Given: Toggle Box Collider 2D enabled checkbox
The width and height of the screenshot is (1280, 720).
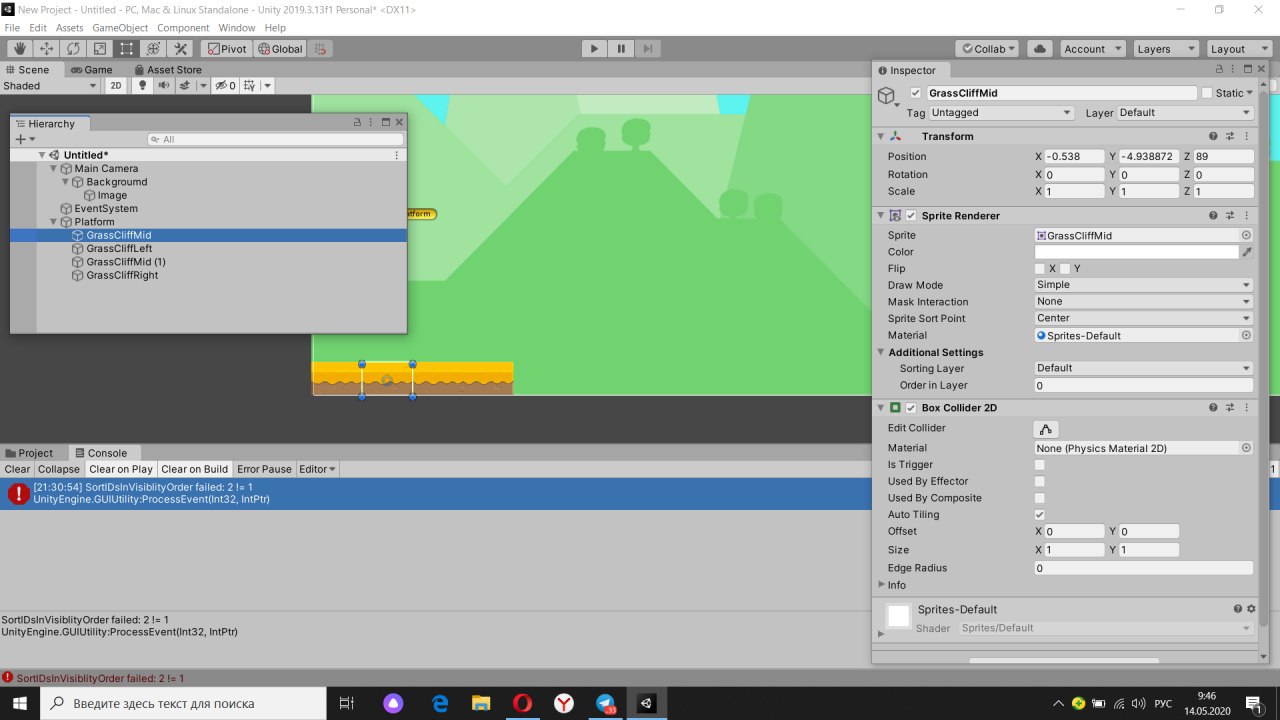Looking at the screenshot, I should point(911,408).
